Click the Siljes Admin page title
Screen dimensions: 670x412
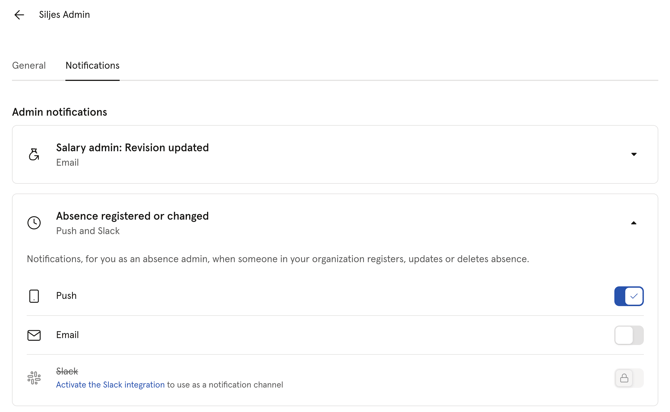tap(64, 15)
